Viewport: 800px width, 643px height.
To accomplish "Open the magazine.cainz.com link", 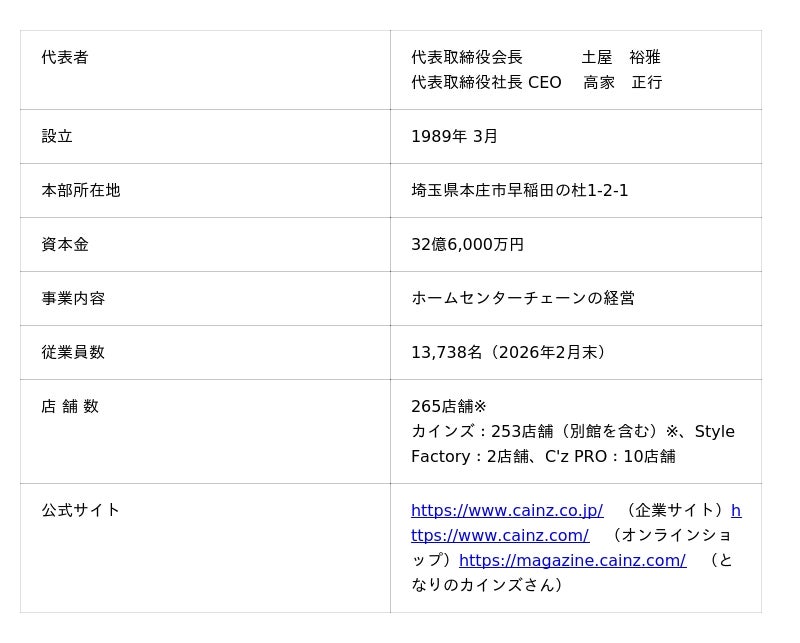I will click(572, 560).
